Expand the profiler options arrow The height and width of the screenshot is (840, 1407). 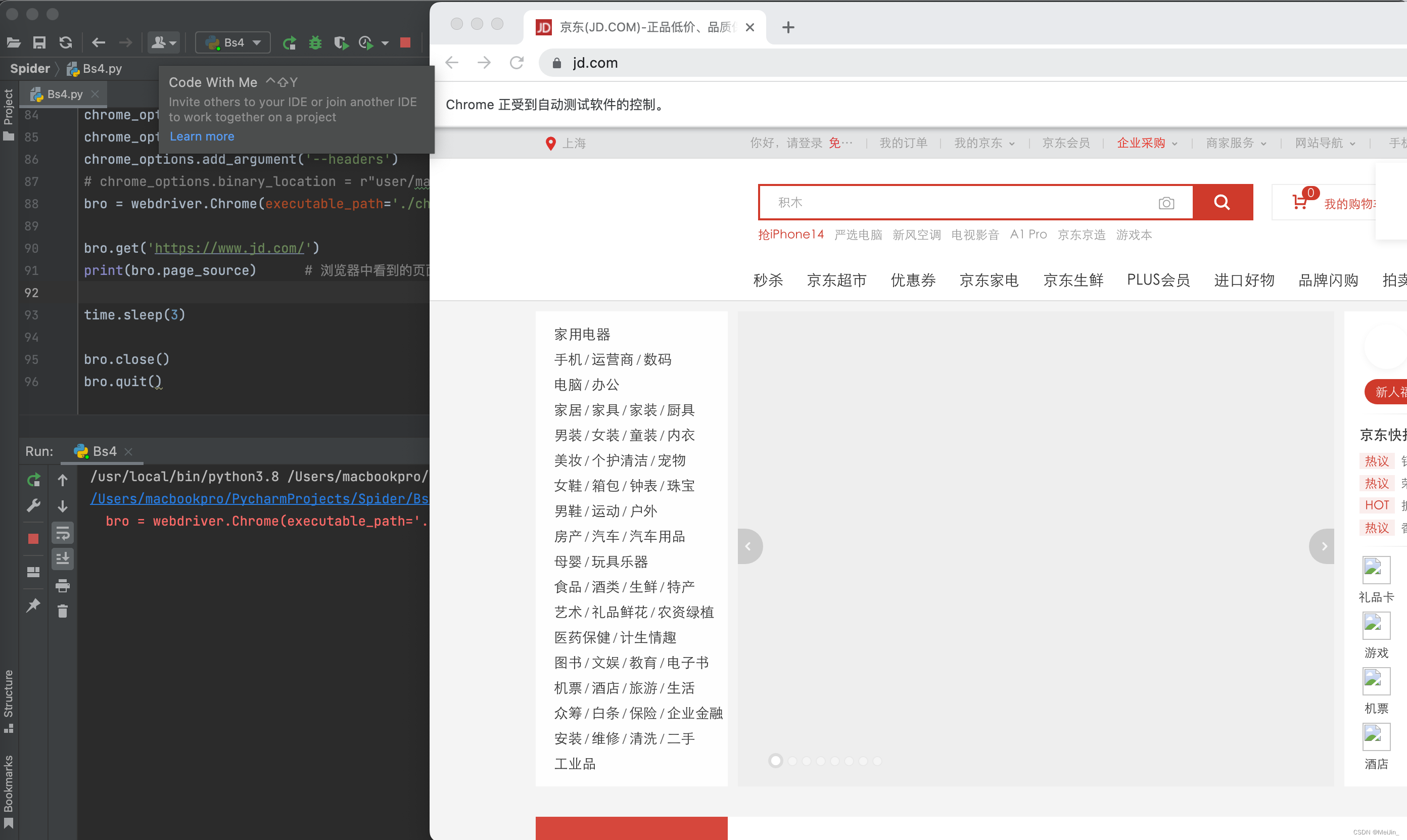click(385, 43)
